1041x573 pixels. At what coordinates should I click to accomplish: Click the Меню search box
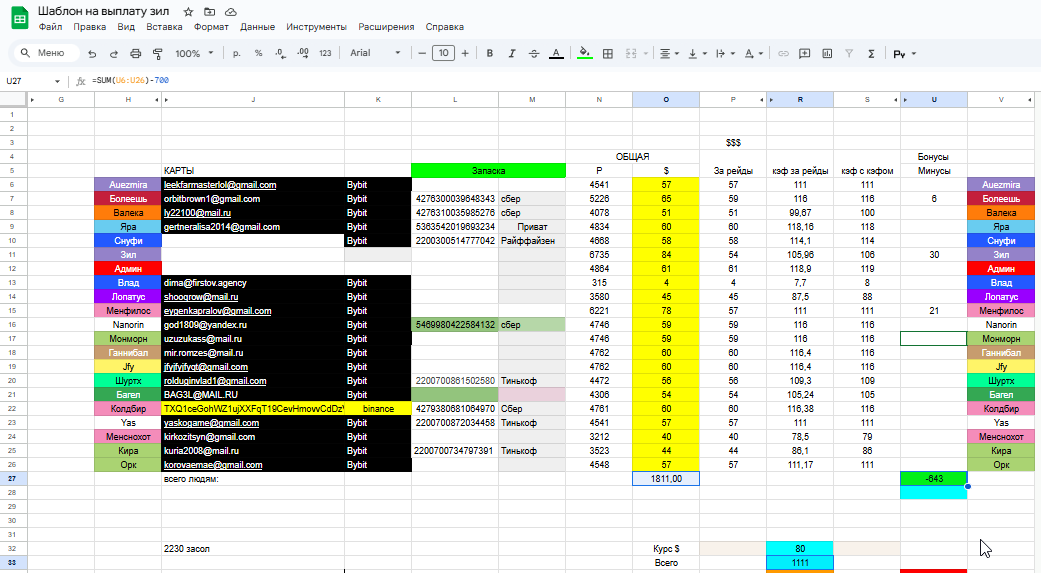pos(46,53)
